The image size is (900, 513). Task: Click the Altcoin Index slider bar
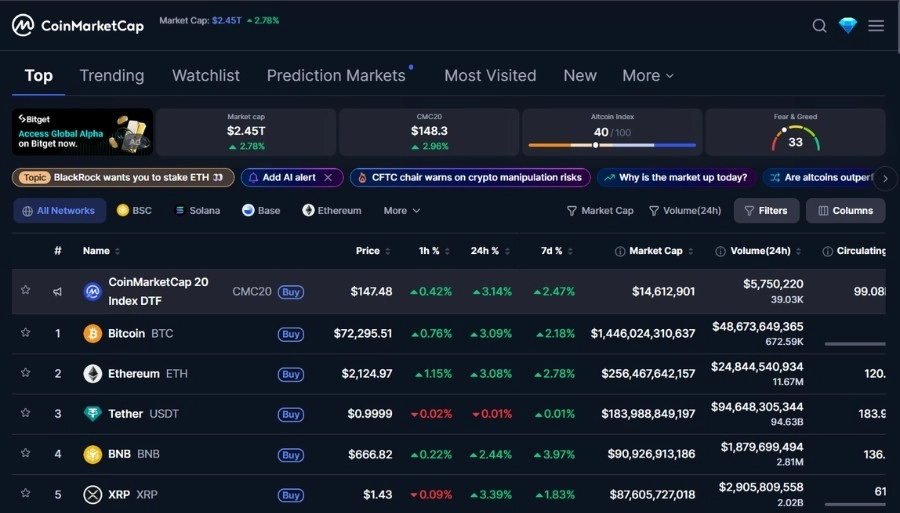click(612, 145)
